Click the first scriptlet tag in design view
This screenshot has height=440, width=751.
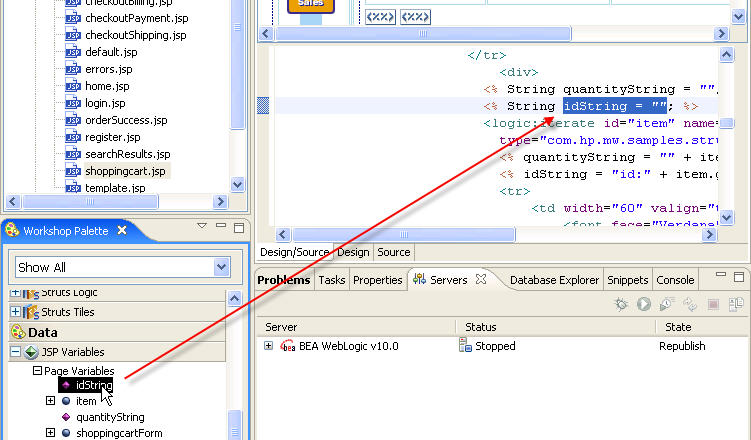click(380, 17)
